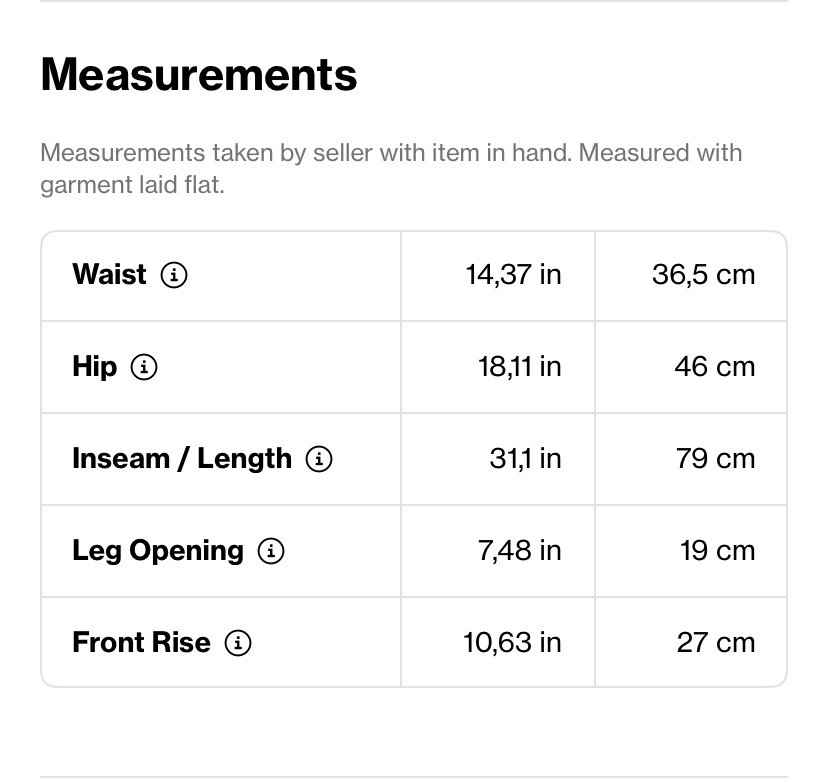
Task: Click the 31,1 in inseam value
Action: click(525, 459)
